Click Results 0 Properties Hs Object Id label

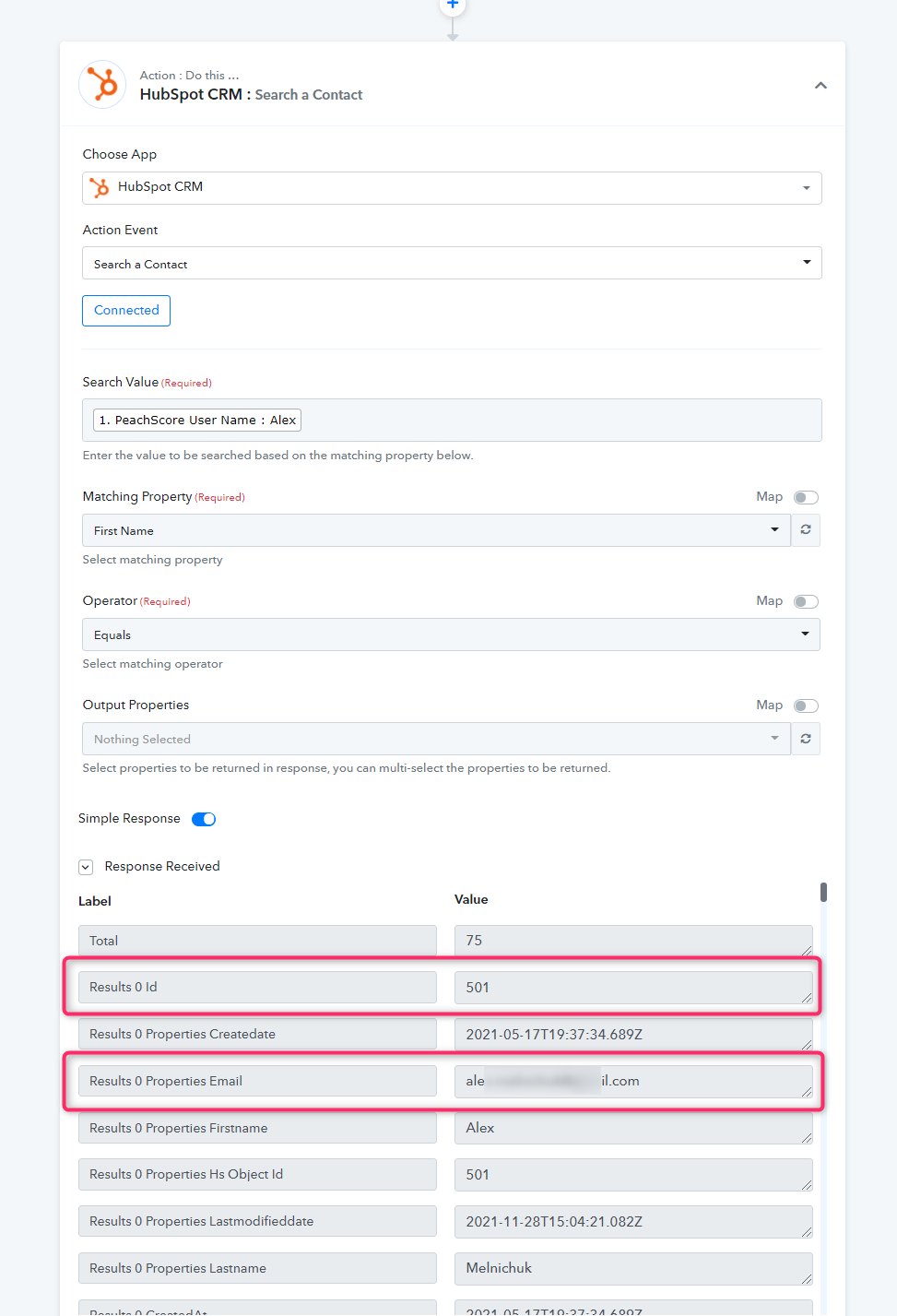coord(257,1174)
